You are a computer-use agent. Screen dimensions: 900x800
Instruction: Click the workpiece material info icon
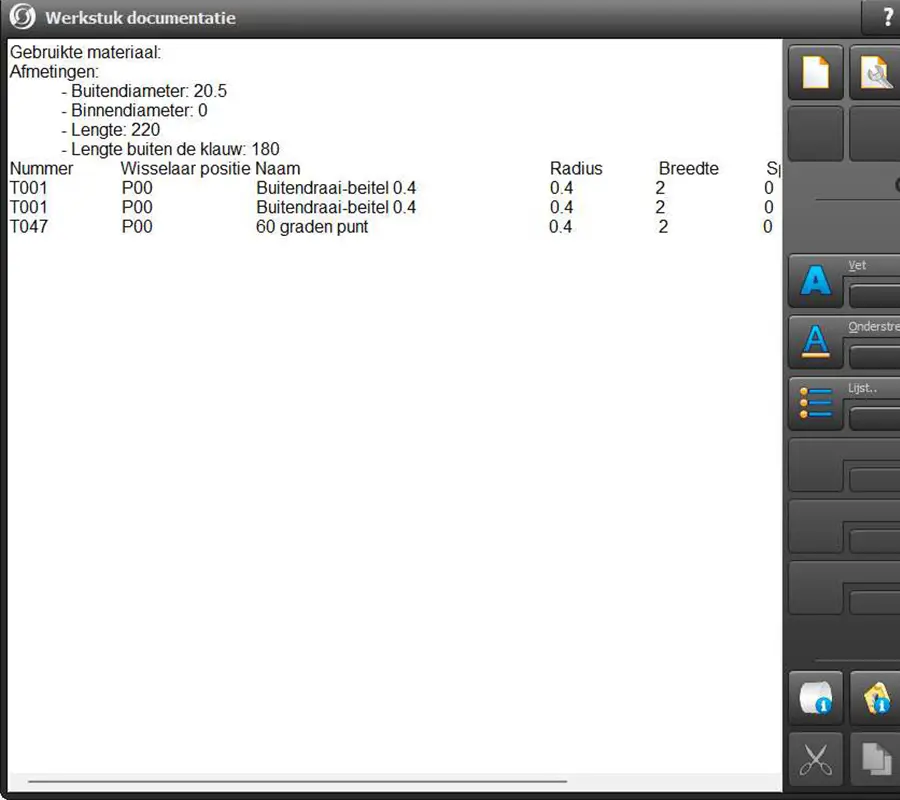pos(816,698)
